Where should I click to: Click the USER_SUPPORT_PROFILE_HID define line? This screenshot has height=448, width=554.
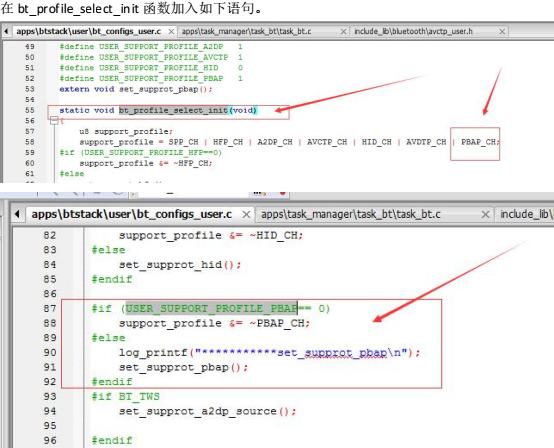point(151,68)
